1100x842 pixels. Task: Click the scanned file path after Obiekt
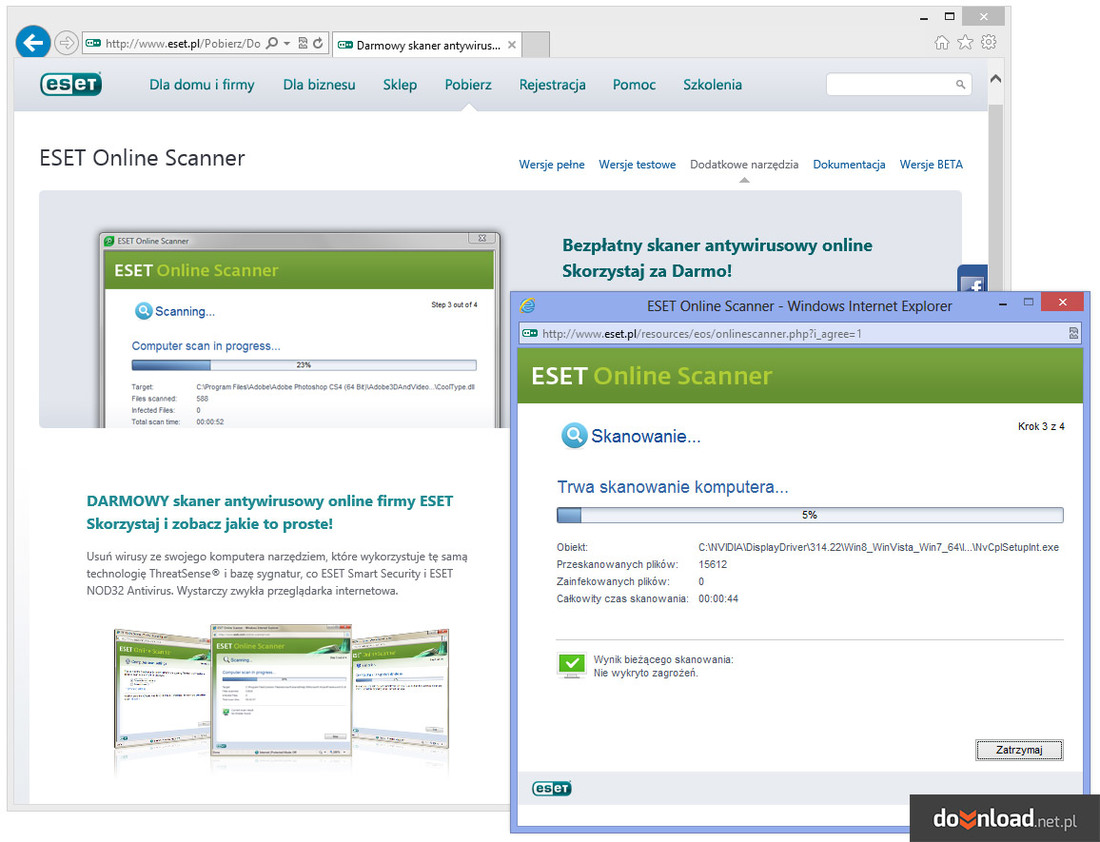(x=878, y=547)
